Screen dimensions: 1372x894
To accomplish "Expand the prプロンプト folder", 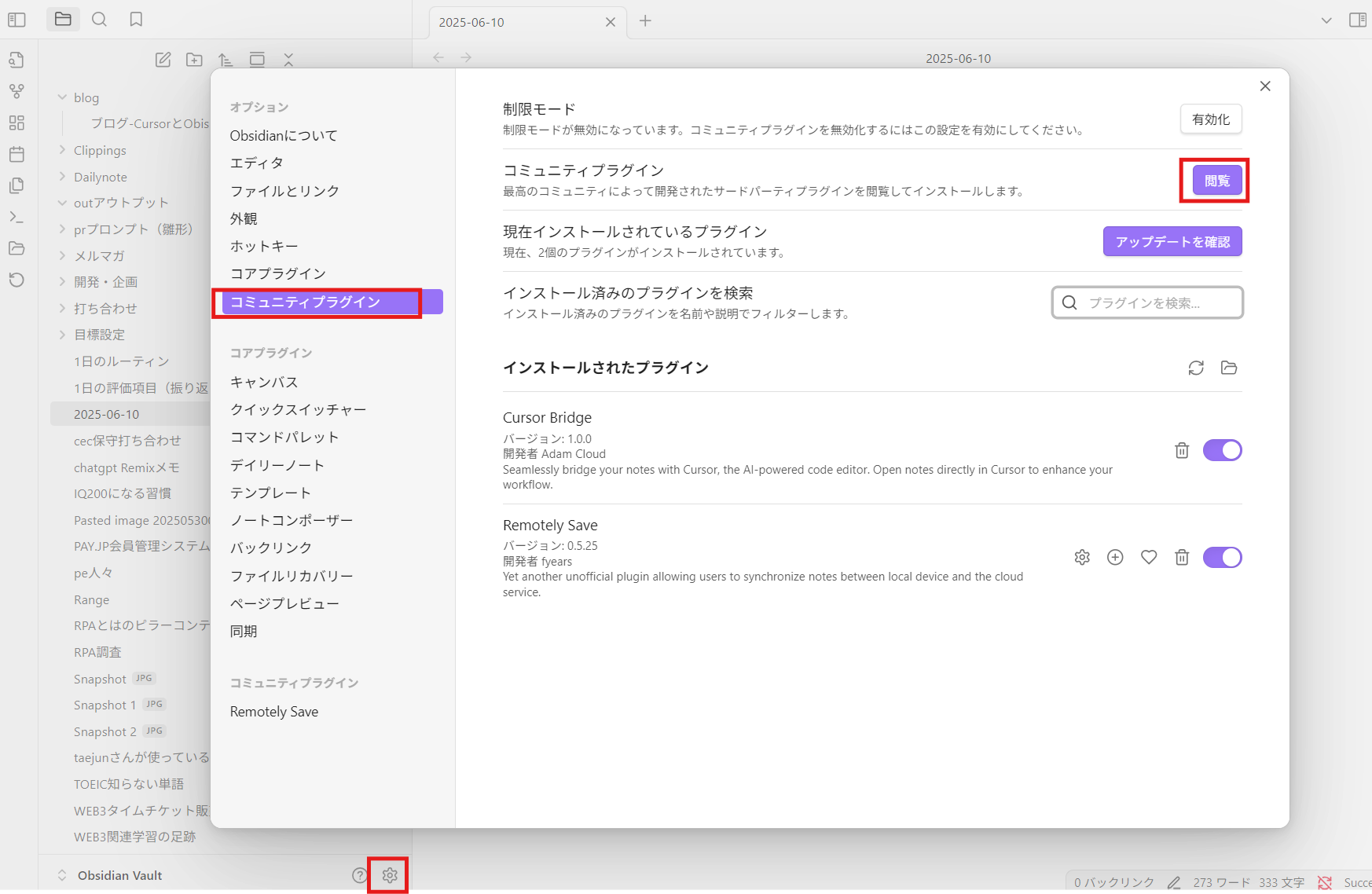I will click(62, 229).
